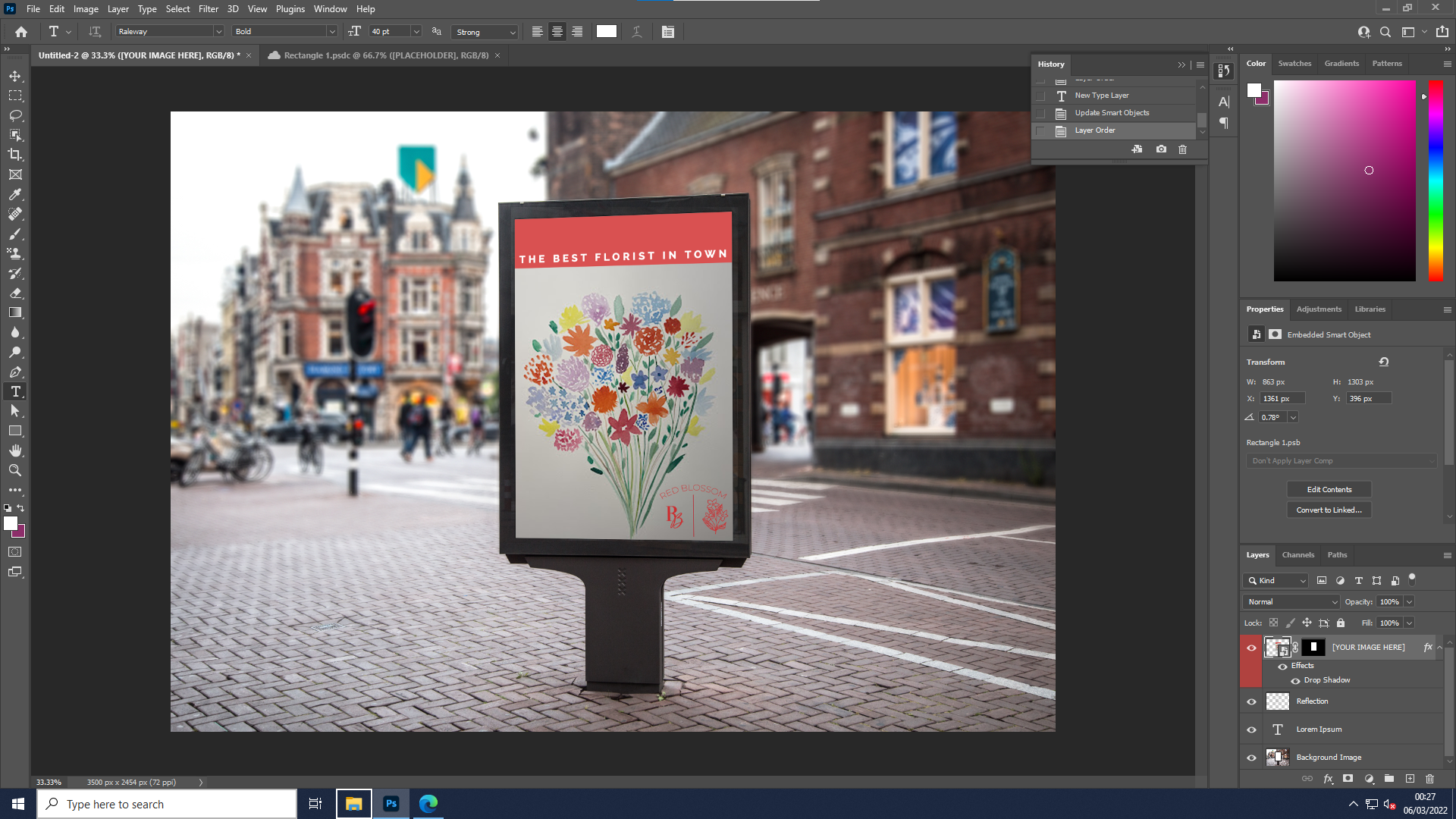Viewport: 1456px width, 819px height.
Task: Hide the [YOUR IMAGE HERE] layer
Action: coord(1252,648)
